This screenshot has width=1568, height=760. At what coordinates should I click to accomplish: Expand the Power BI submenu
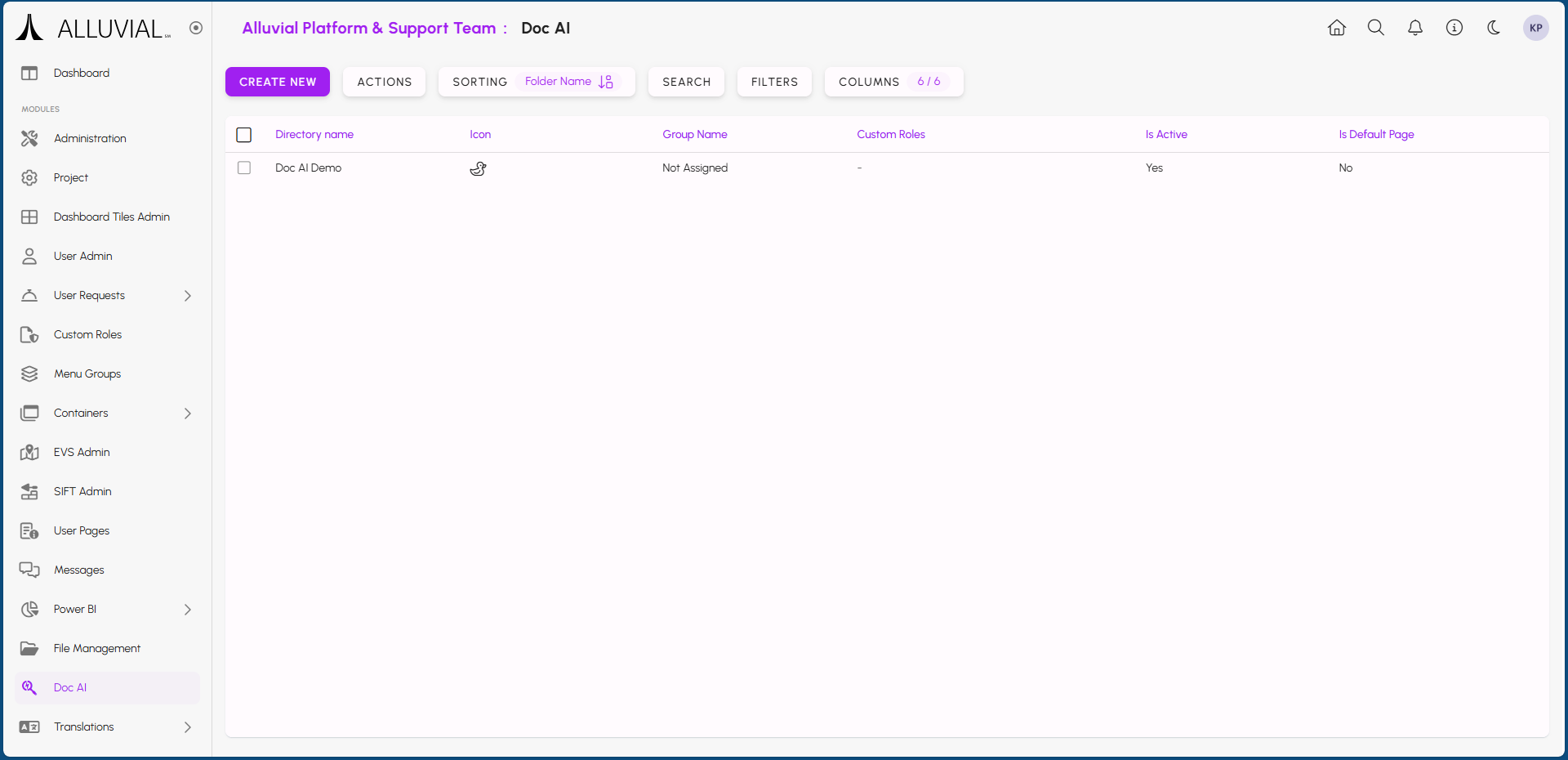click(187, 610)
